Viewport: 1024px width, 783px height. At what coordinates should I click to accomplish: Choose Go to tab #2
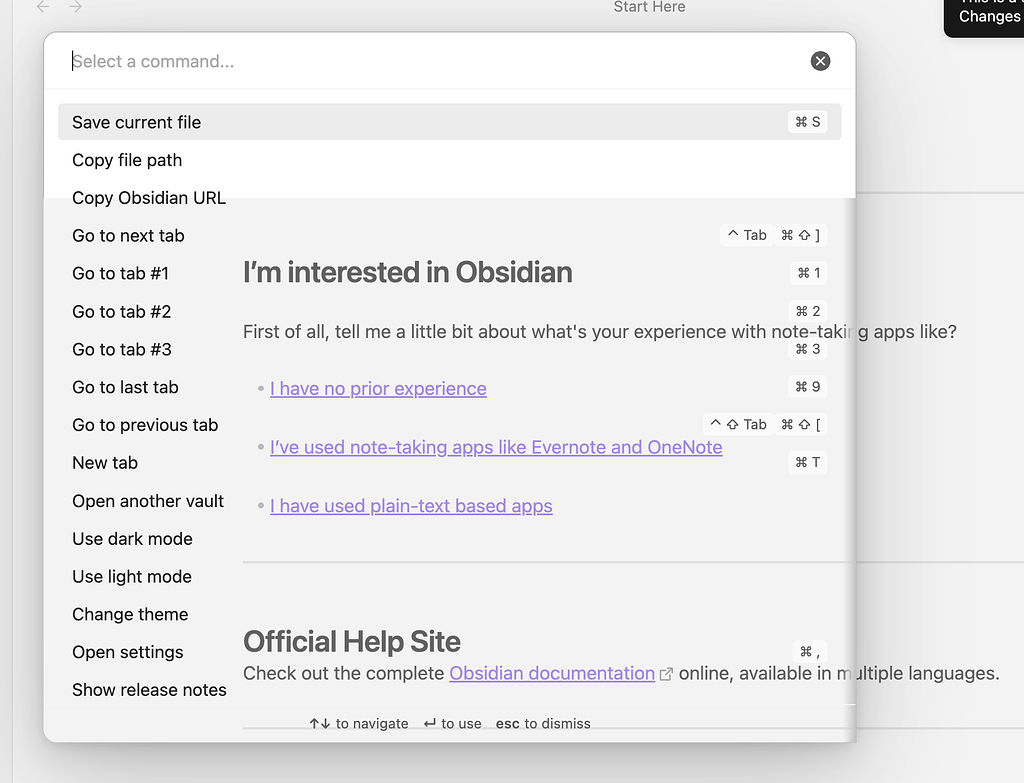121,312
